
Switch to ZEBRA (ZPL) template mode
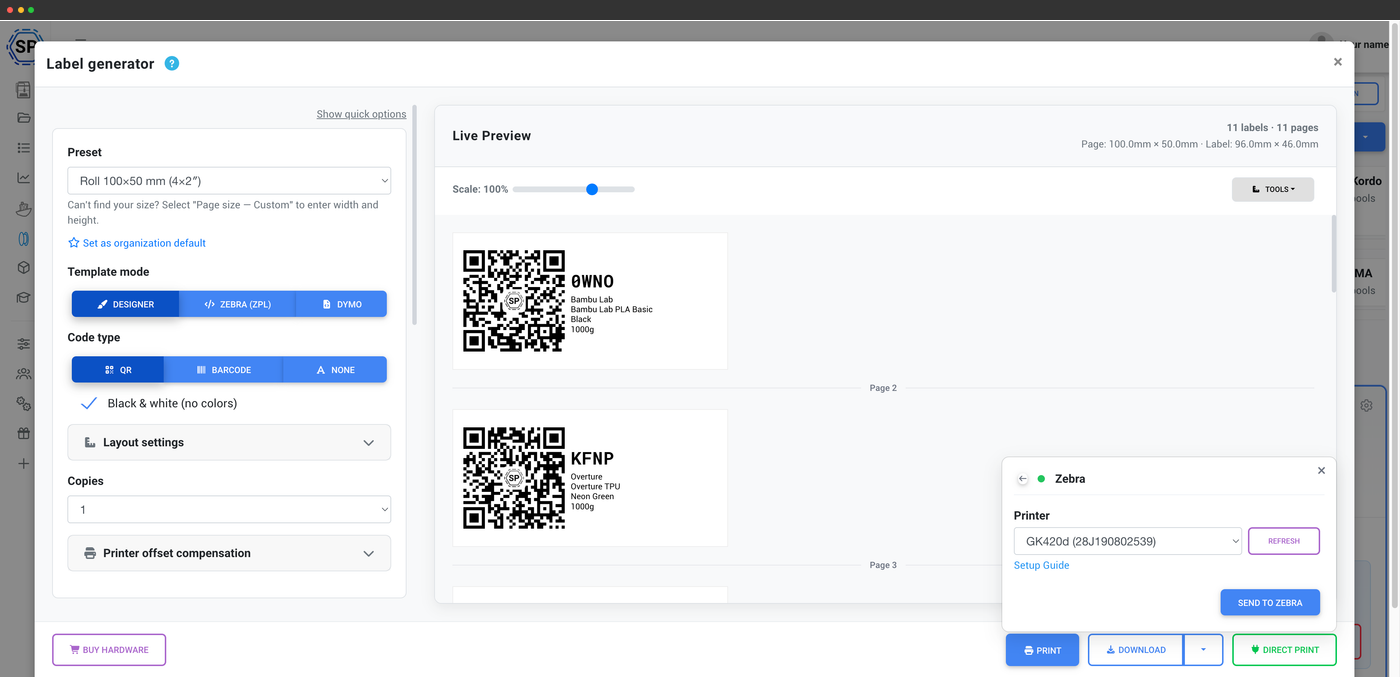[x=237, y=304]
